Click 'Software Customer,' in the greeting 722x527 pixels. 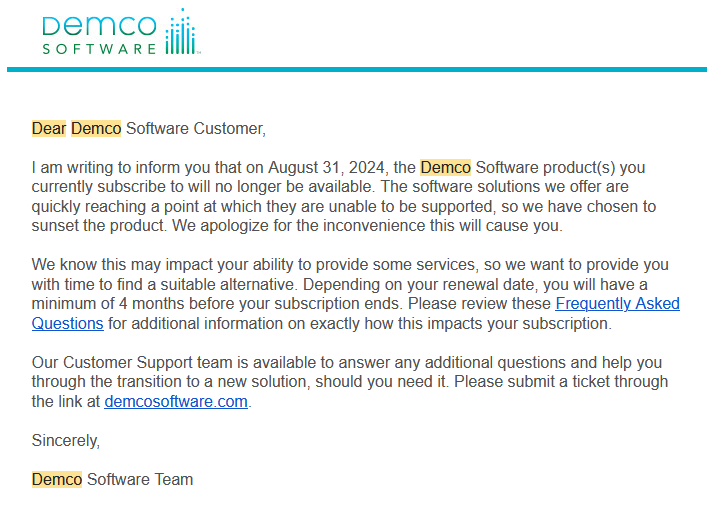[196, 128]
